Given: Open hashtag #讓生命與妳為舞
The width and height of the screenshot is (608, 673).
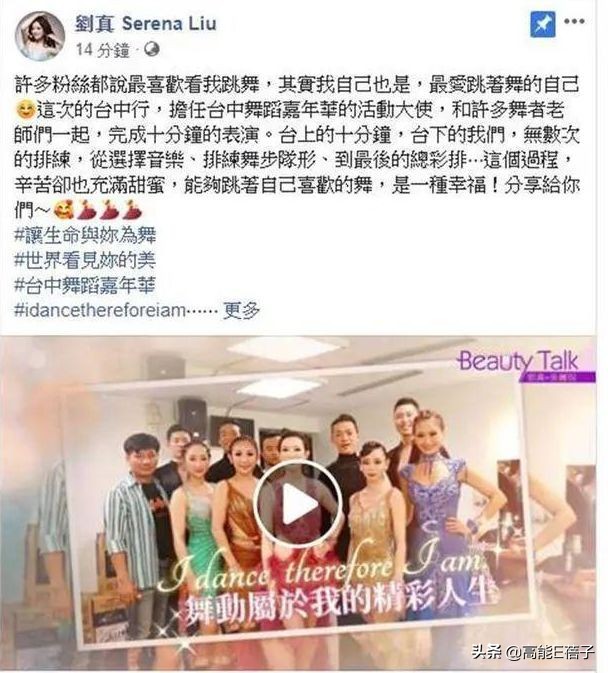Looking at the screenshot, I should pyautogui.click(x=85, y=235).
